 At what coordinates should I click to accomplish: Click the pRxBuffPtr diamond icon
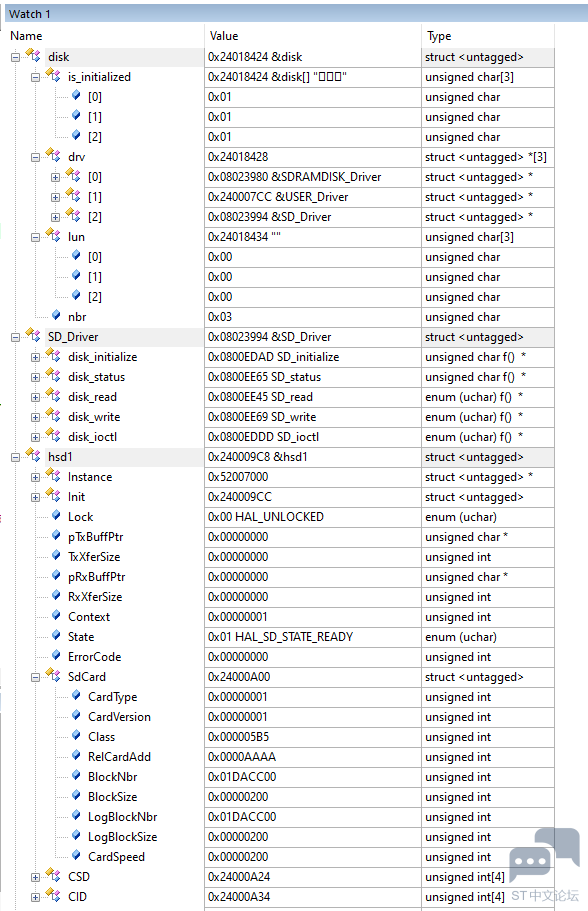coord(56,576)
